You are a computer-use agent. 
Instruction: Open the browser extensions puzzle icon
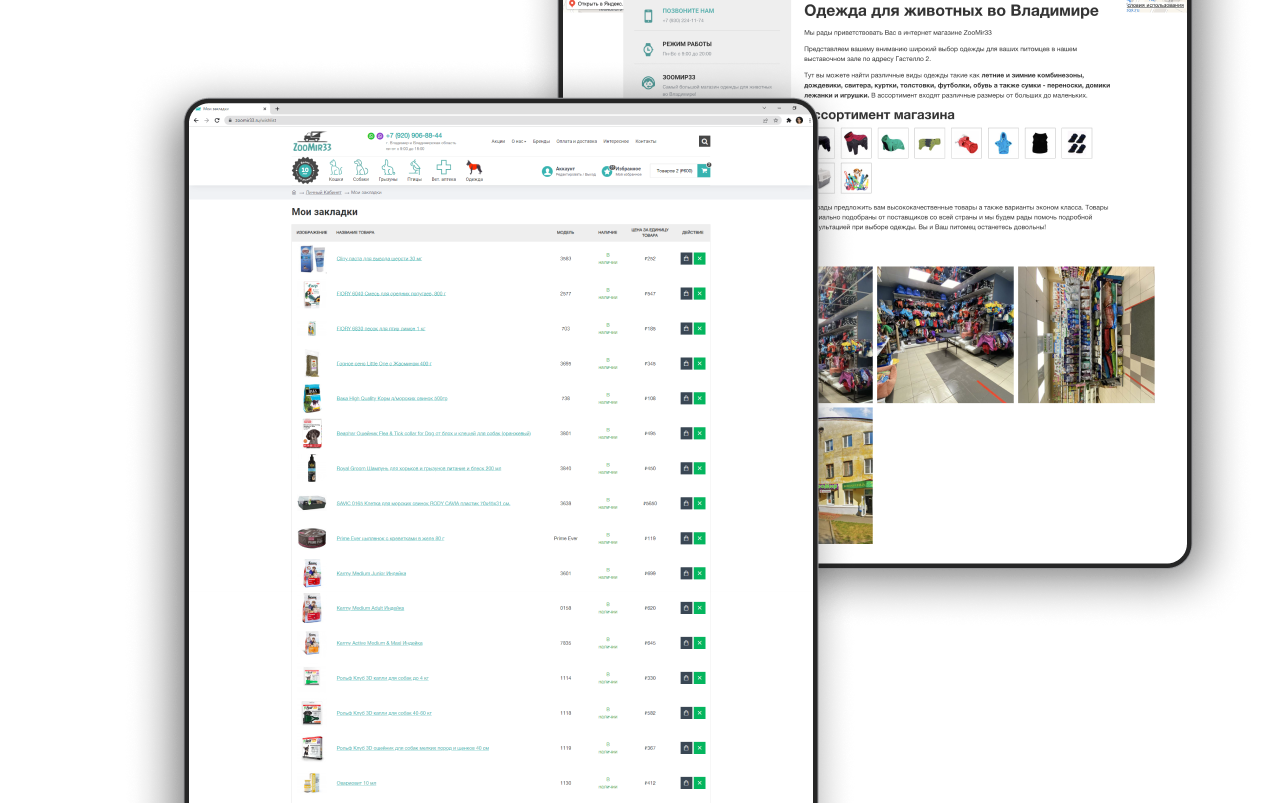[x=789, y=120]
